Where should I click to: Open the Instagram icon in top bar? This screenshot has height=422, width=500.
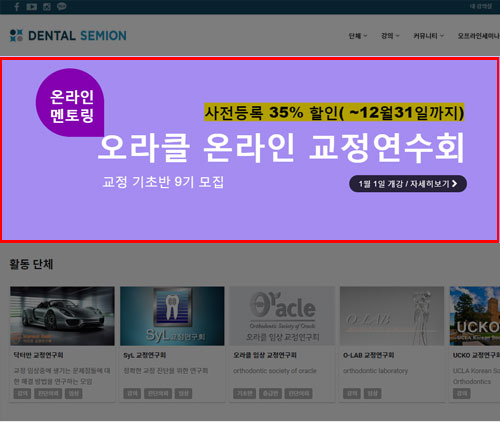47,7
